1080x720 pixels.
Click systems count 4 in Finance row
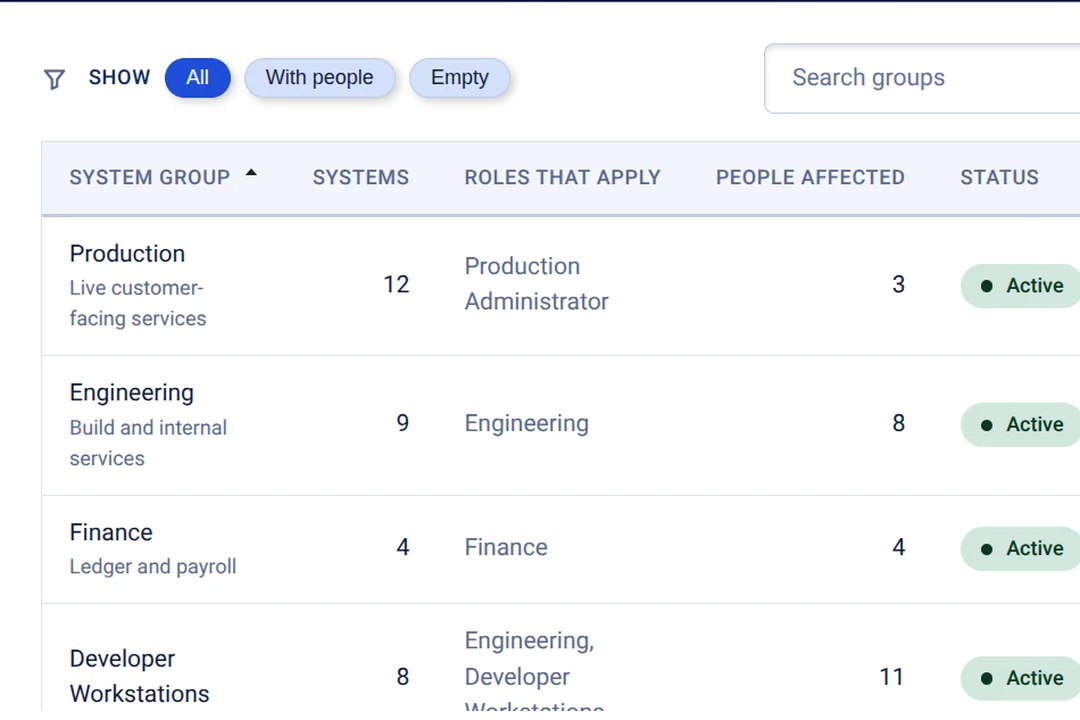coord(403,547)
